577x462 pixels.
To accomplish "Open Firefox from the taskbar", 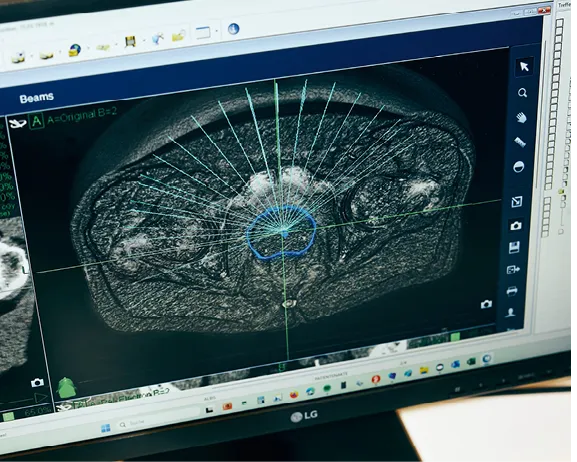I will click(294, 395).
